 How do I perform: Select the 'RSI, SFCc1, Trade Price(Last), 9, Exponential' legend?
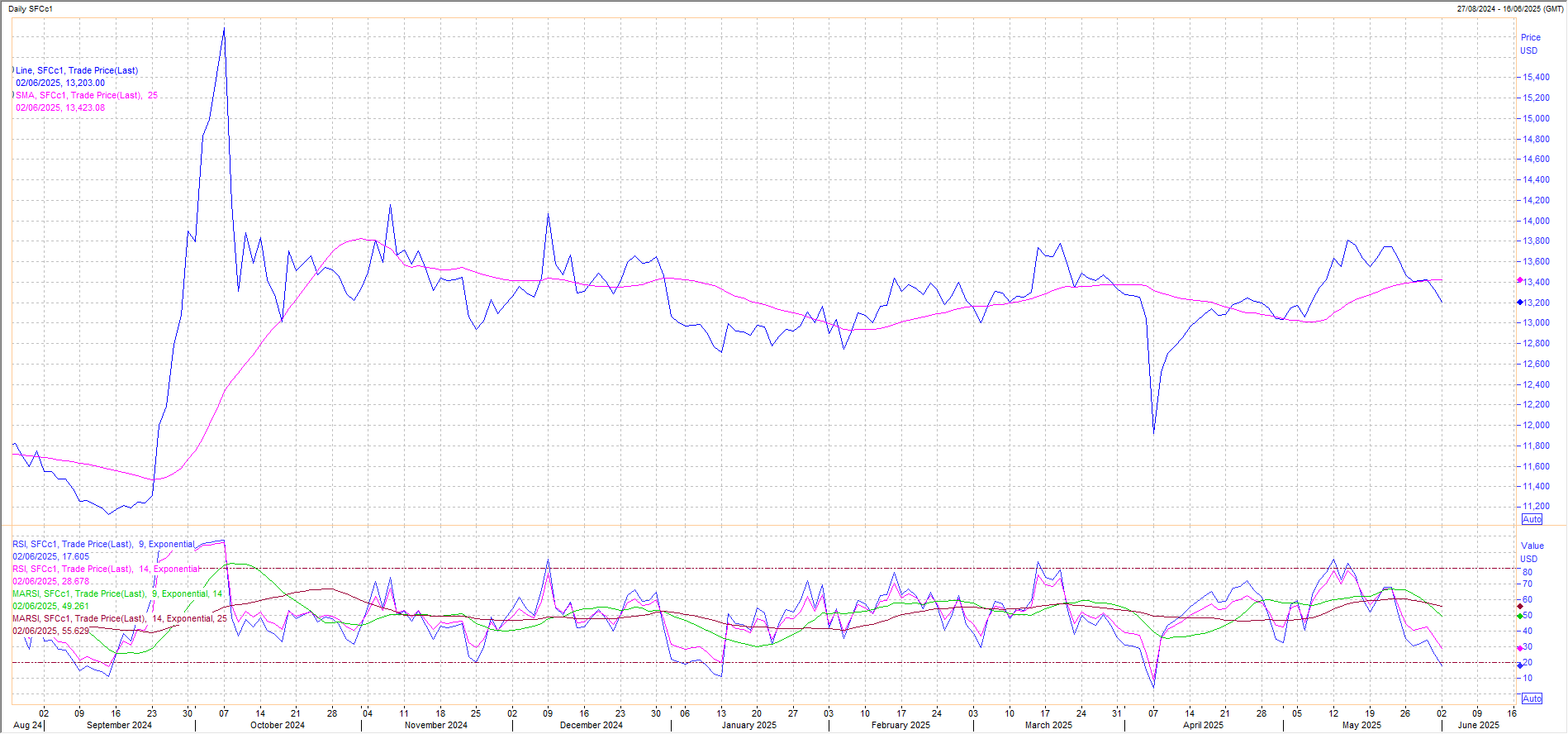coord(103,545)
